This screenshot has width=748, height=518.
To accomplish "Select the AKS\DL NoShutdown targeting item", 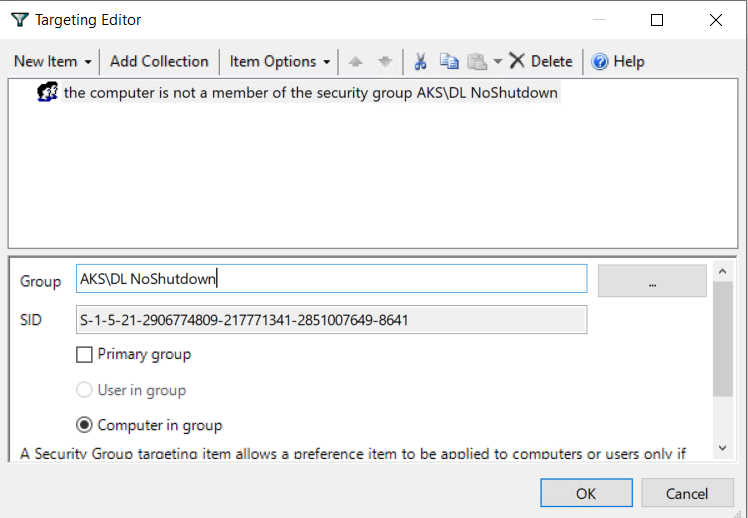I will [x=310, y=93].
